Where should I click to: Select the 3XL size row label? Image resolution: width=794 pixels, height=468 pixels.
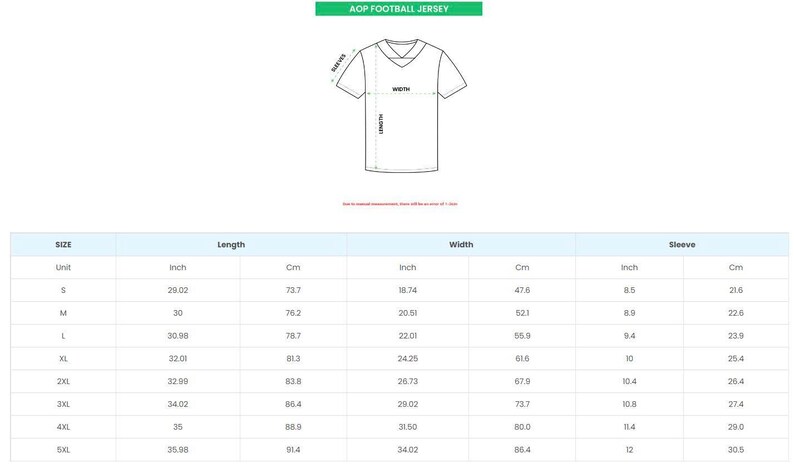point(63,404)
